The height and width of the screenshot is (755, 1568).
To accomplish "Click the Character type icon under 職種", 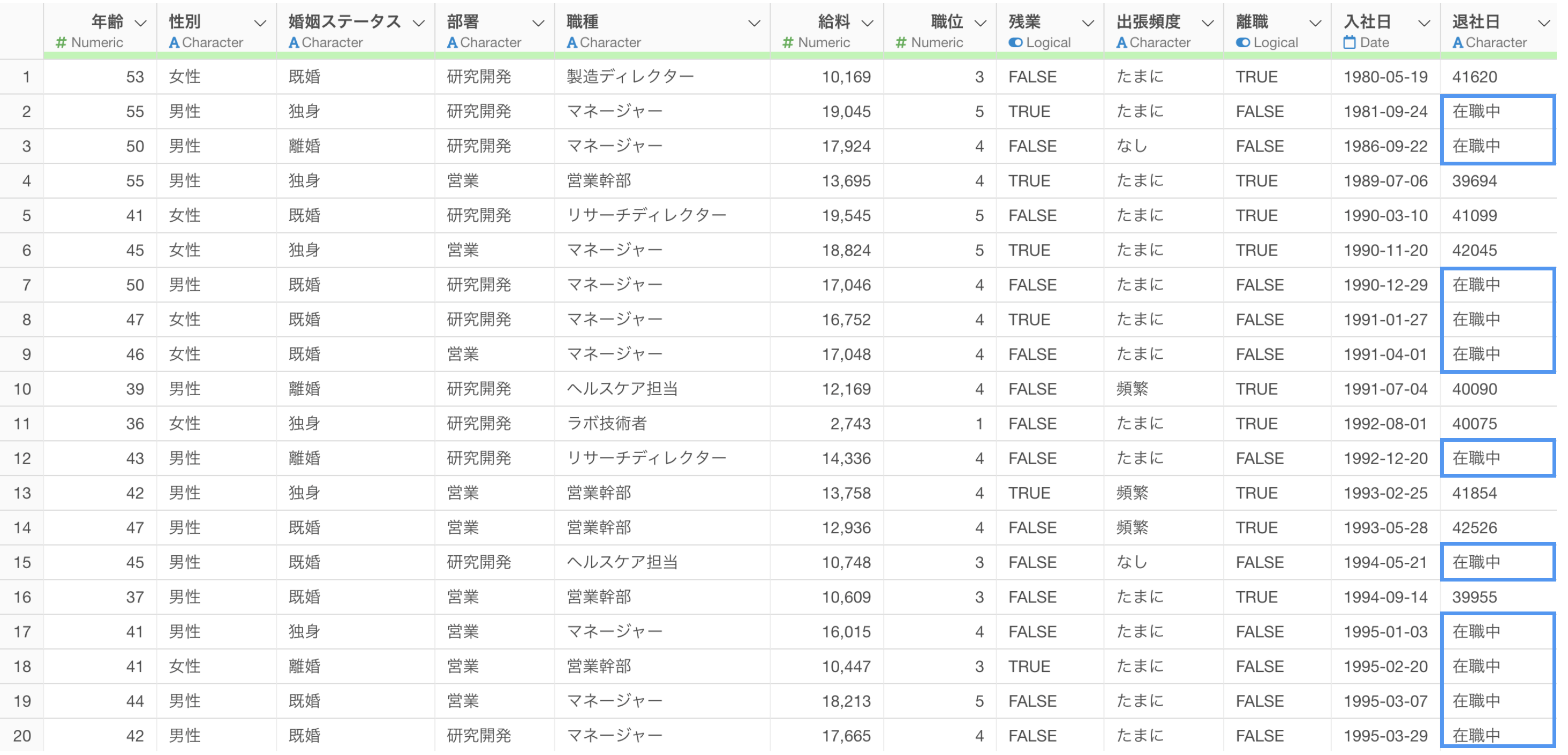I will 572,43.
